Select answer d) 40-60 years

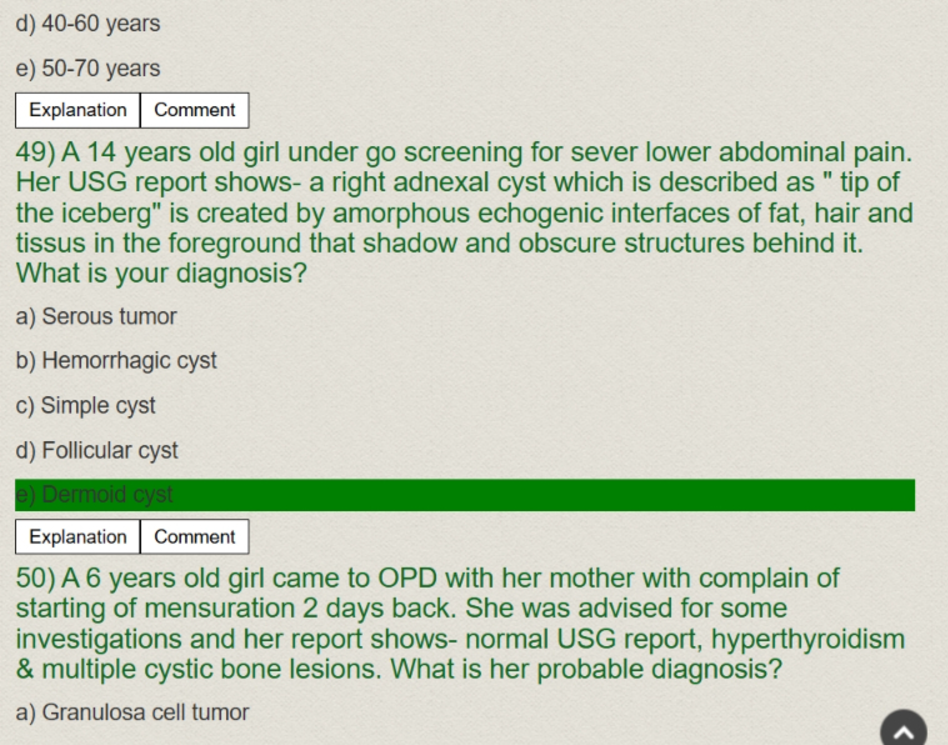[88, 24]
